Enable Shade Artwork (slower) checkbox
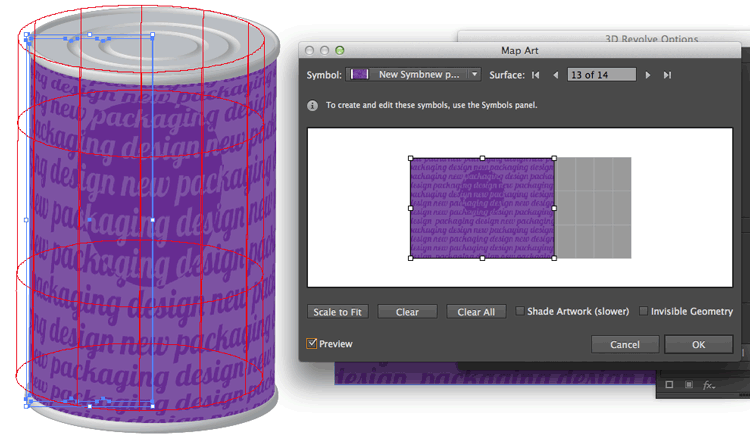Viewport: 750px width, 437px height. (x=521, y=312)
